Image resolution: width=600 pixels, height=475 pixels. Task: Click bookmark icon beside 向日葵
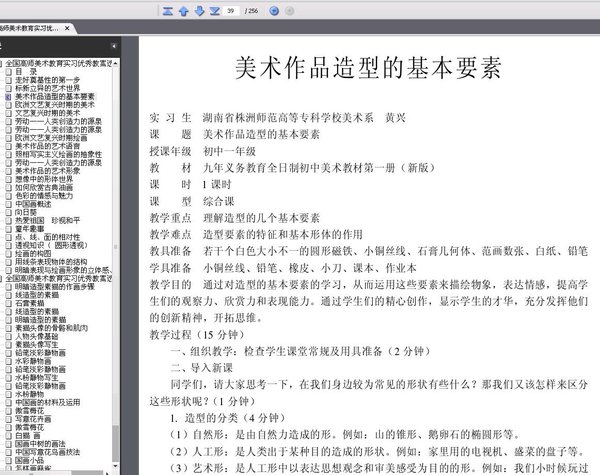coord(8,212)
